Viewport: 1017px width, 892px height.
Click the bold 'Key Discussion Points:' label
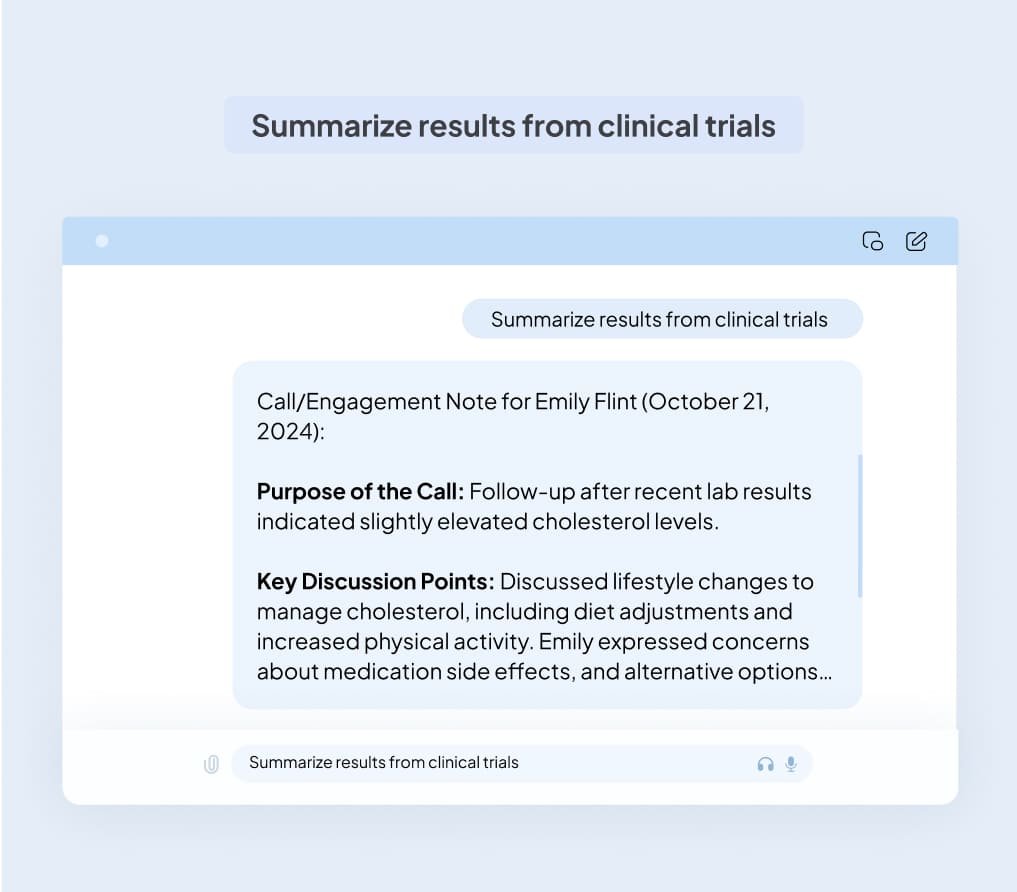click(x=376, y=582)
